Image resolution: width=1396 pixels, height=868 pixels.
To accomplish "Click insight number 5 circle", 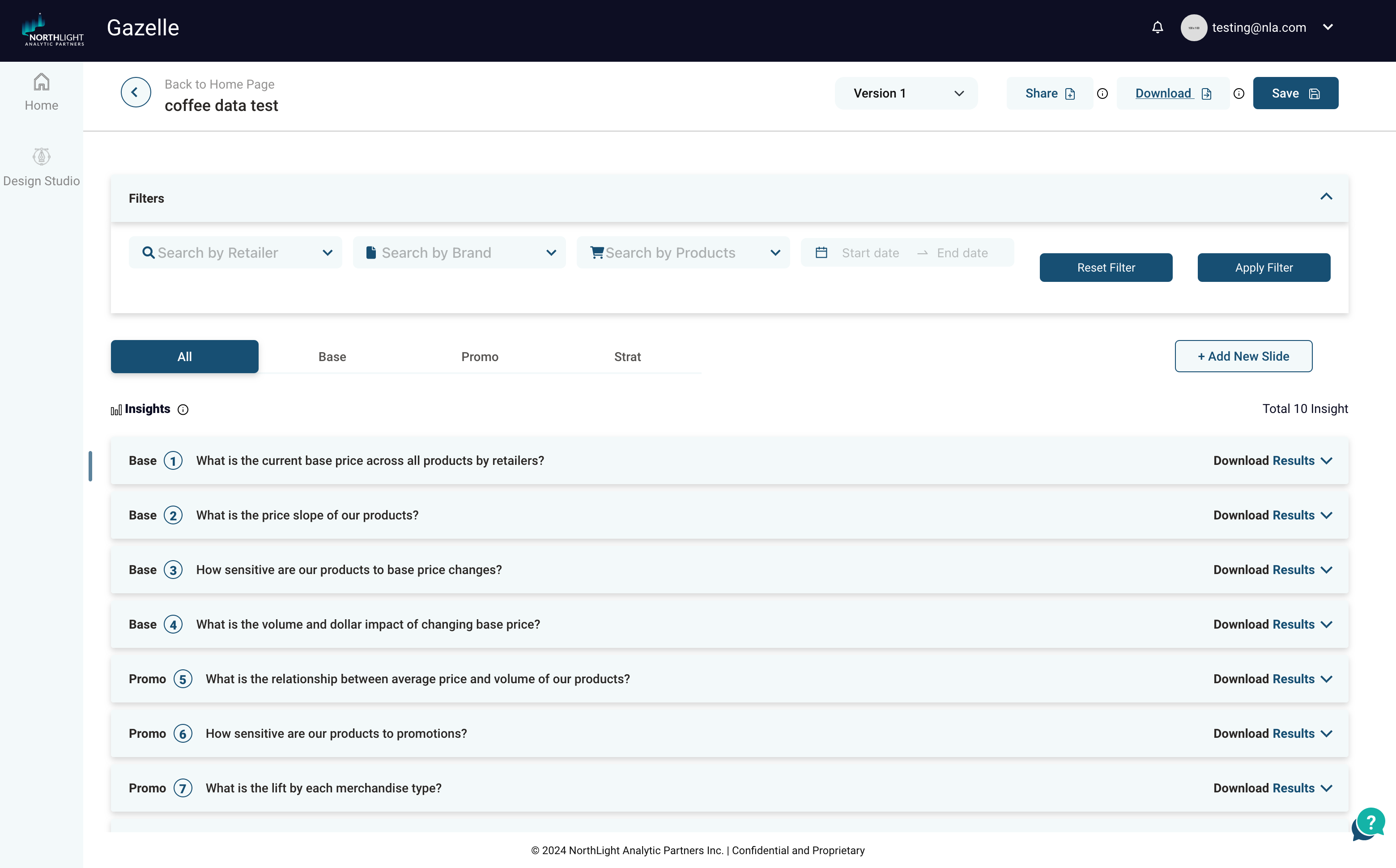I will click(183, 679).
